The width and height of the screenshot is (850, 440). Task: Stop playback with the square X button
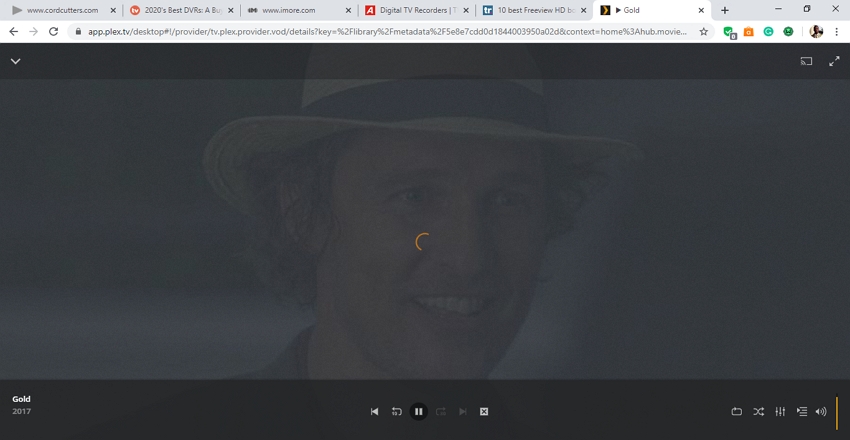tap(484, 411)
